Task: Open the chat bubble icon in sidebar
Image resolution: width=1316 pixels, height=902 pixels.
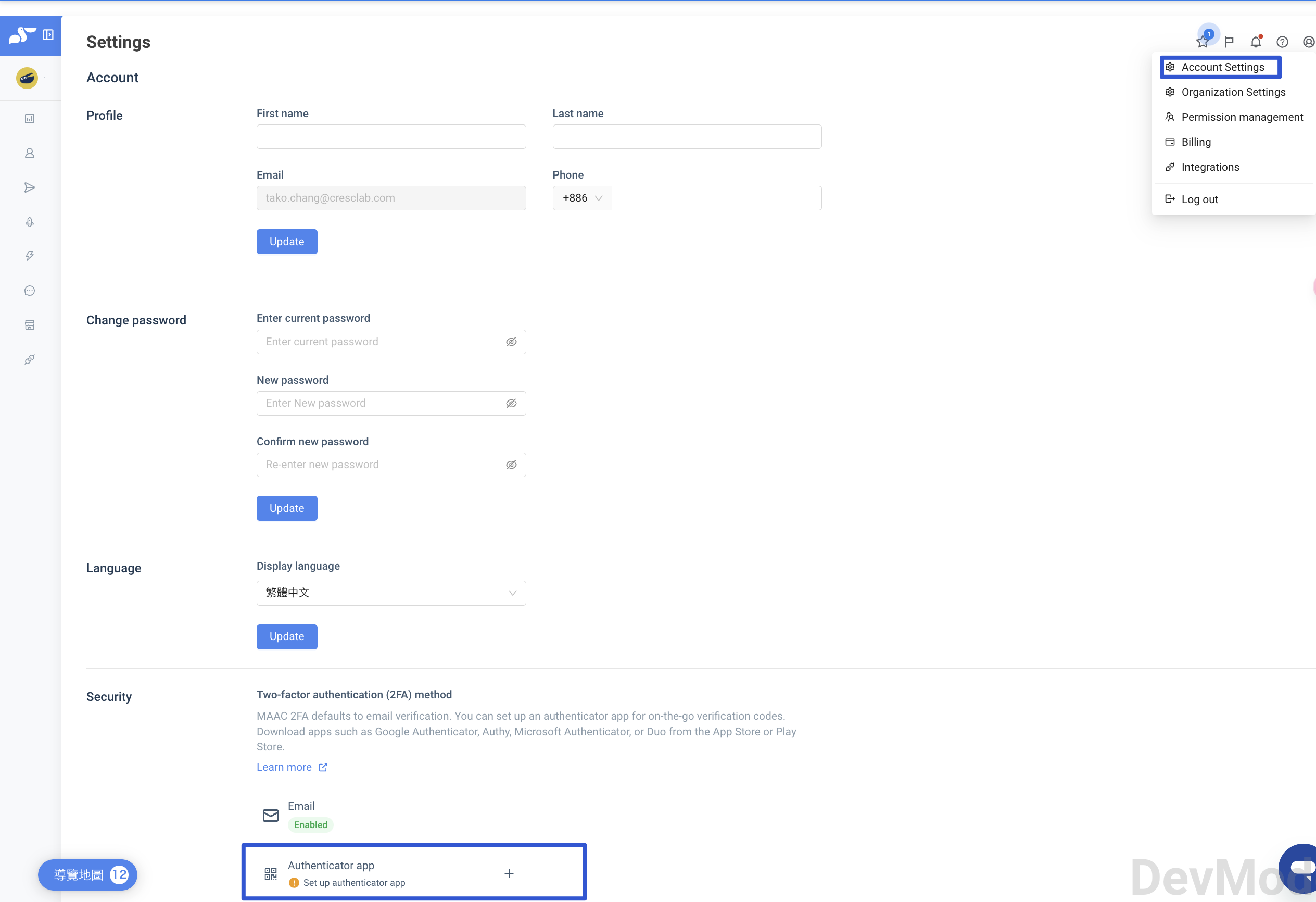Action: [x=30, y=291]
